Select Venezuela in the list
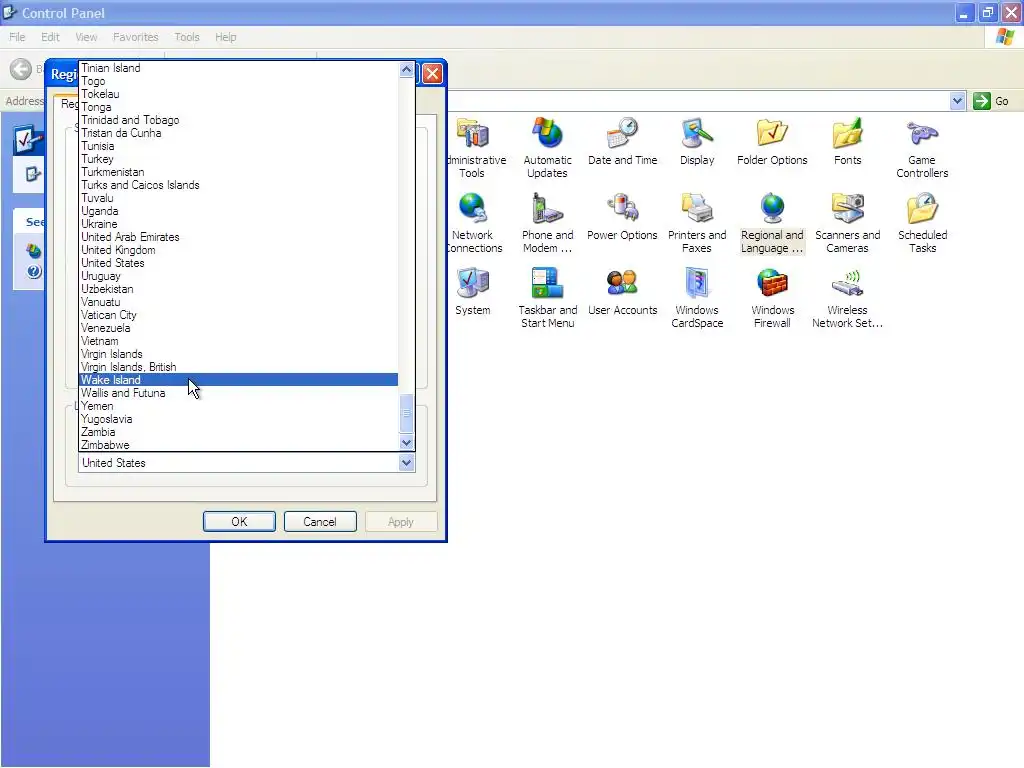The height and width of the screenshot is (768, 1024). click(x=238, y=328)
